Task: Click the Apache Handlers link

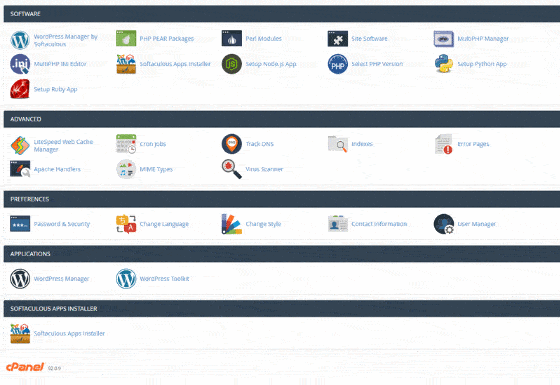Action: (x=57, y=169)
